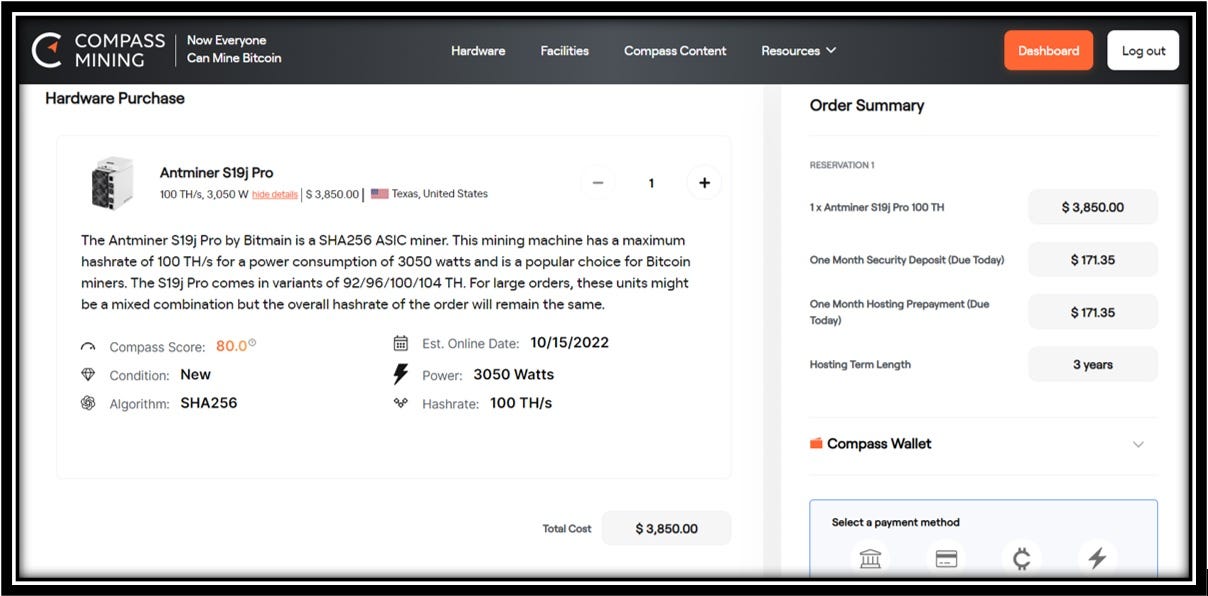Click the 3 years hosting term value
The image size is (1208, 596).
point(1093,364)
